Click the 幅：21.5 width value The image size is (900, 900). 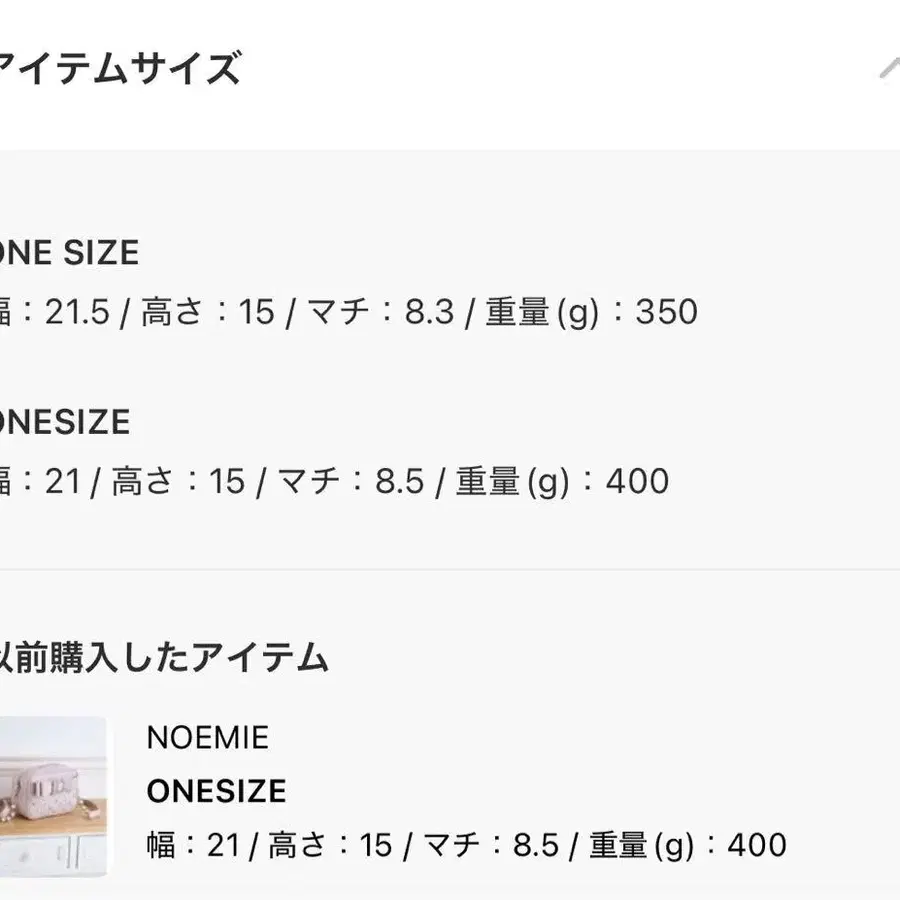55,312
